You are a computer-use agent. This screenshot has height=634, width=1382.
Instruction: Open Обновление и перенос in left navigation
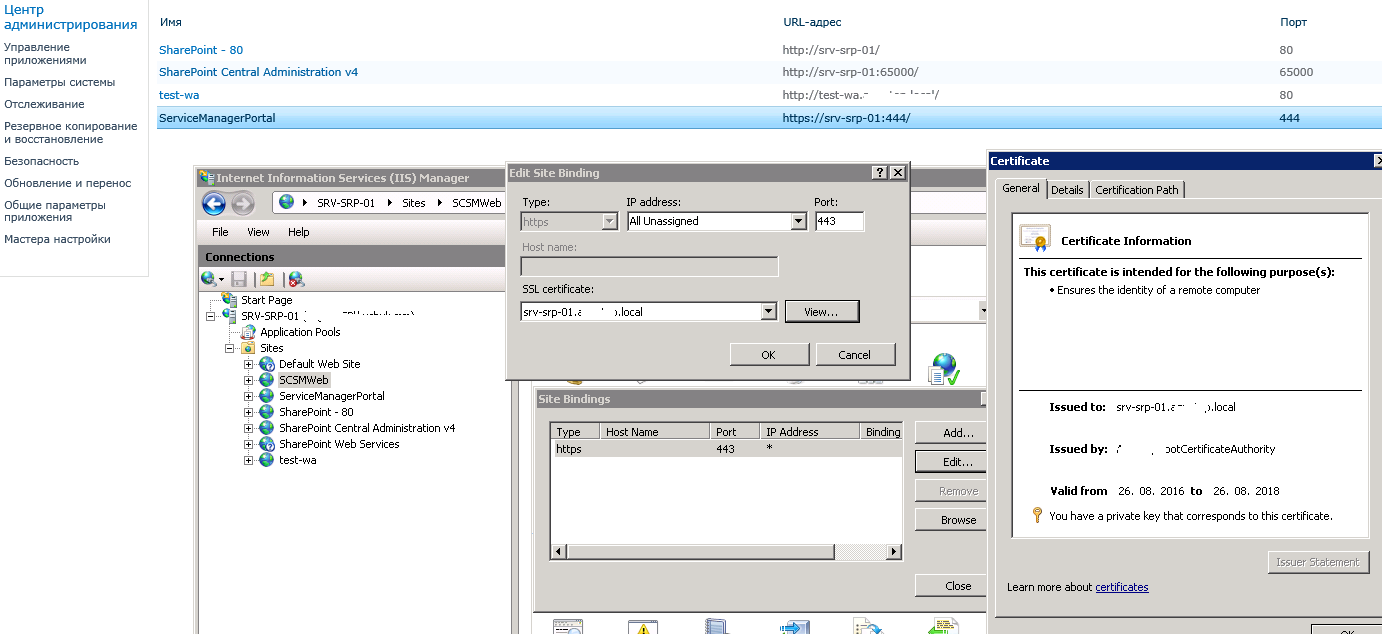68,183
